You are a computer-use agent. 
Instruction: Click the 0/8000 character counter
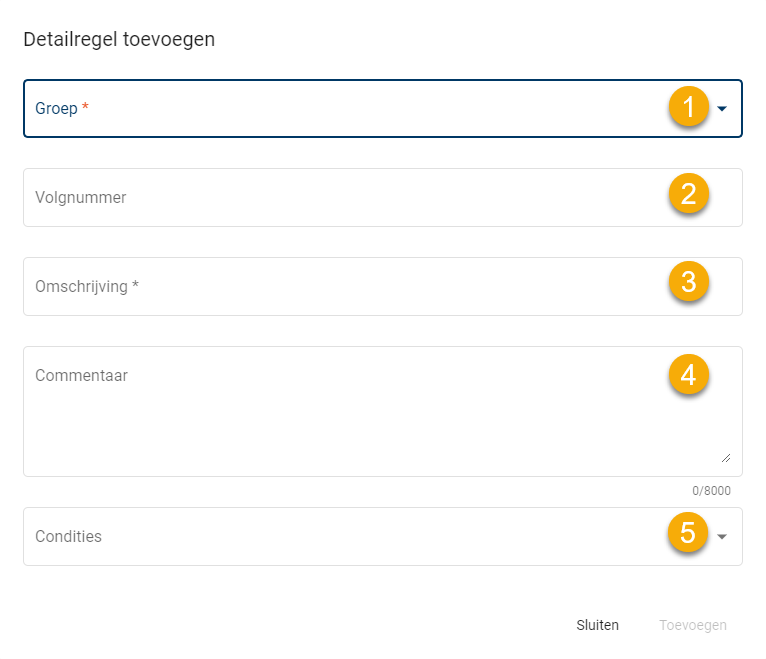[711, 491]
